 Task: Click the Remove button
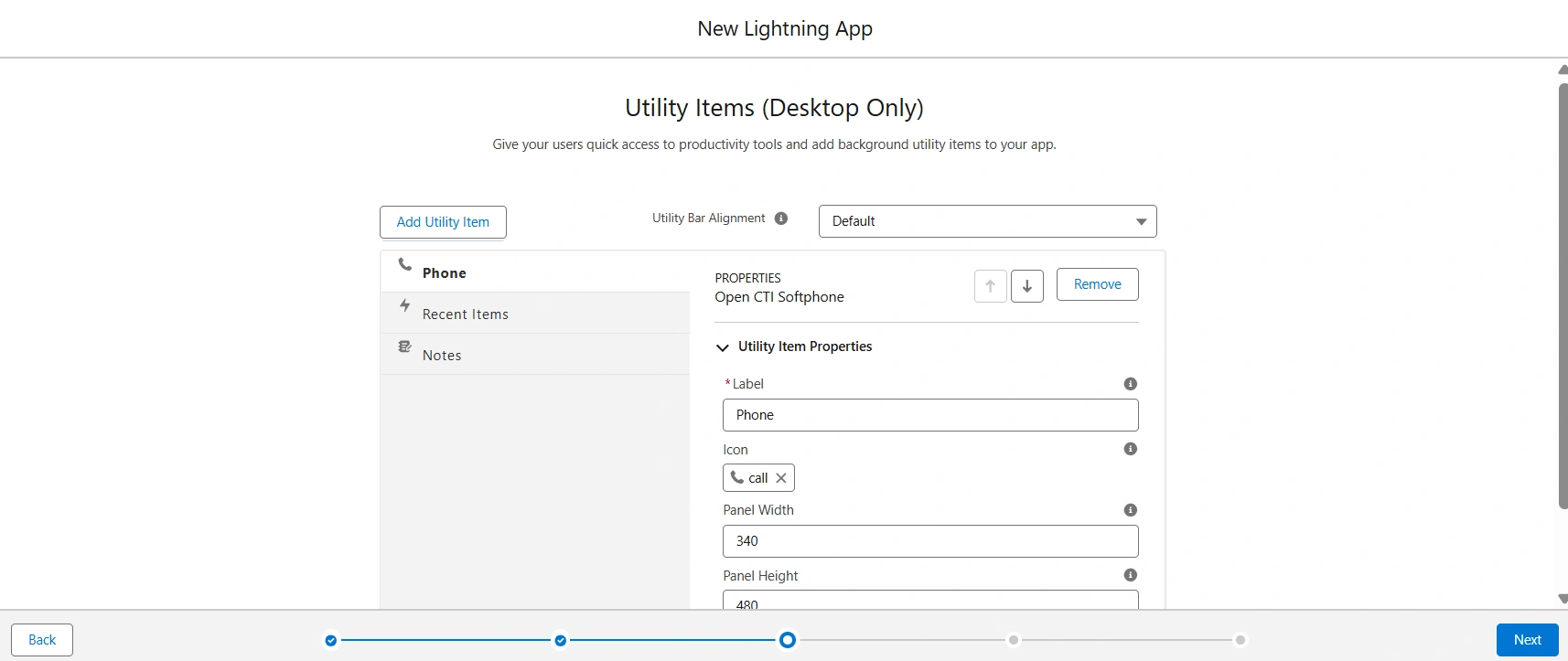click(x=1098, y=284)
